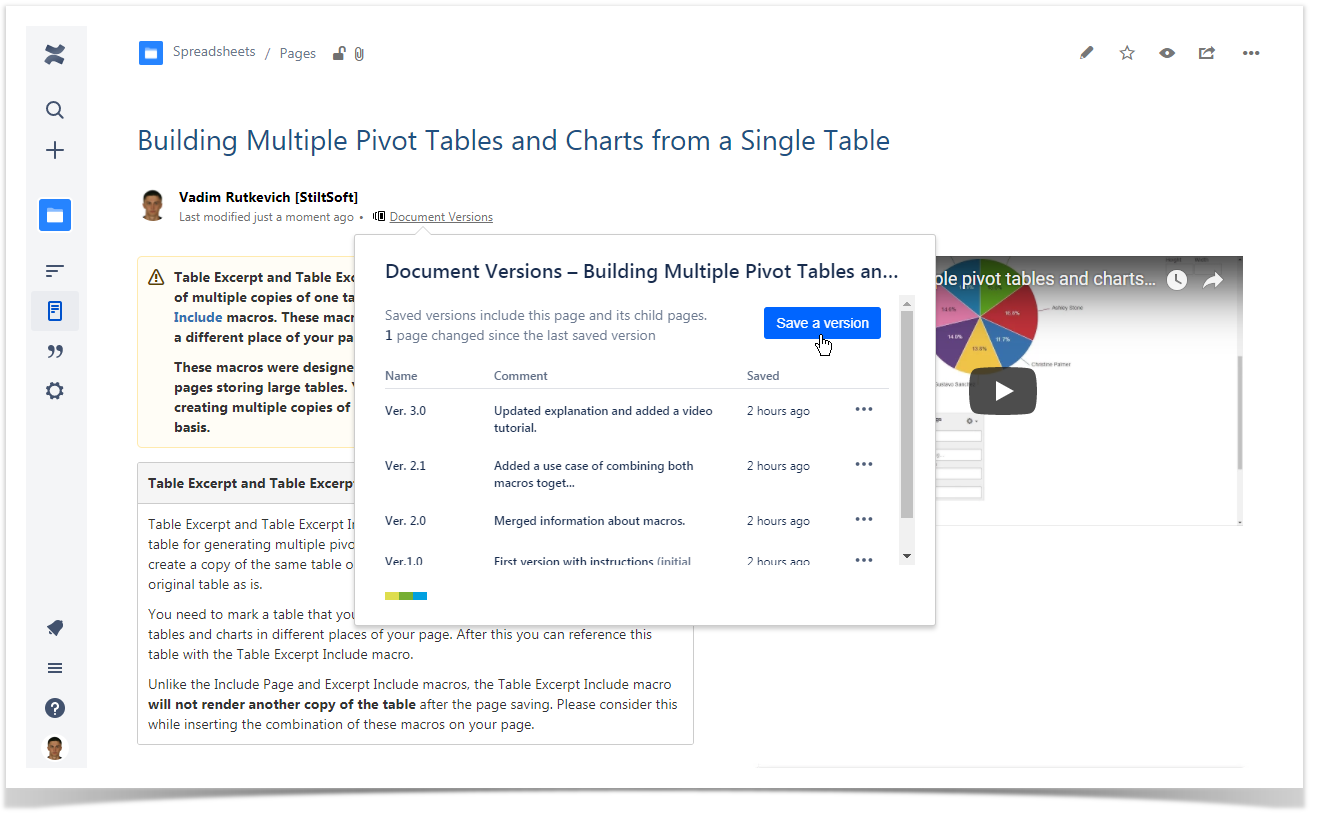The width and height of the screenshot is (1317, 817).
Task: Open the help question mark icon
Action: click(x=55, y=708)
